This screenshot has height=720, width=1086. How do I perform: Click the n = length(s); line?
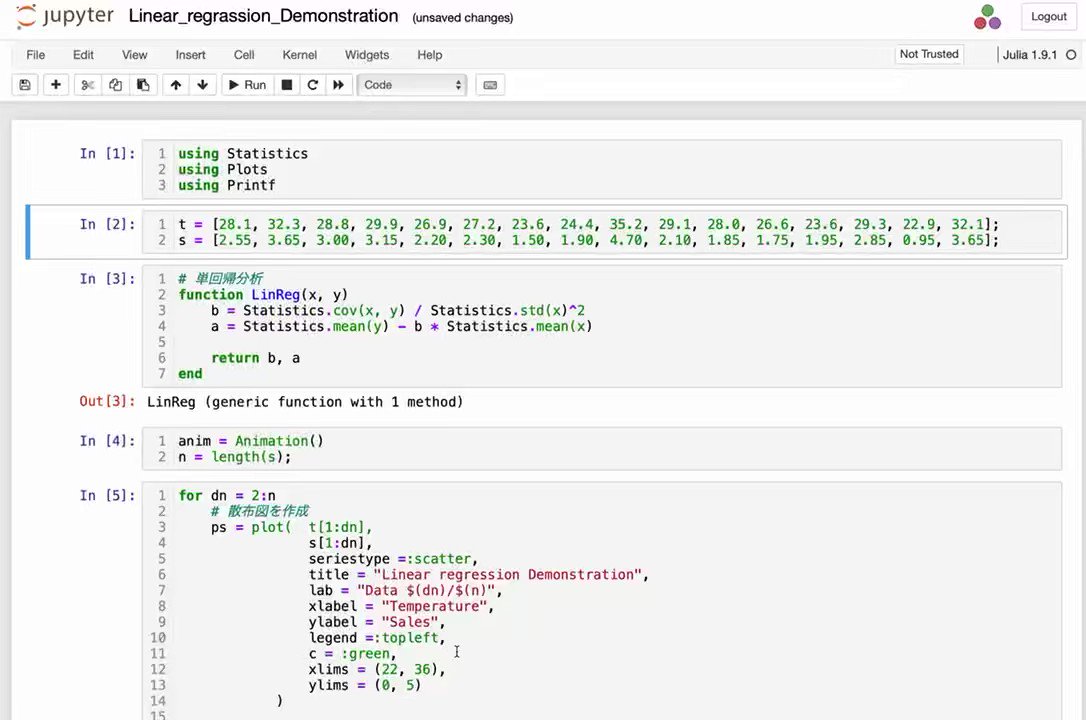[x=235, y=457]
